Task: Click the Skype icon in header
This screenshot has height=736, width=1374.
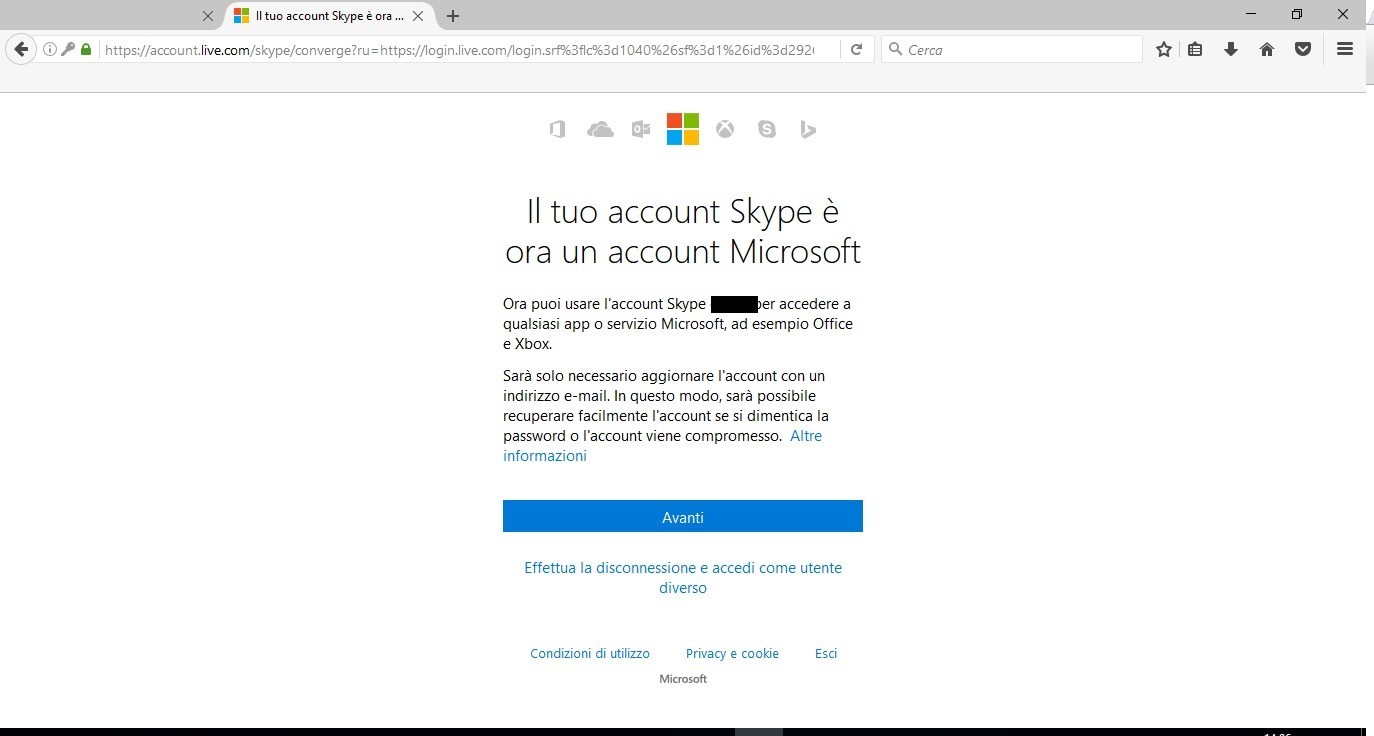Action: [x=767, y=129]
